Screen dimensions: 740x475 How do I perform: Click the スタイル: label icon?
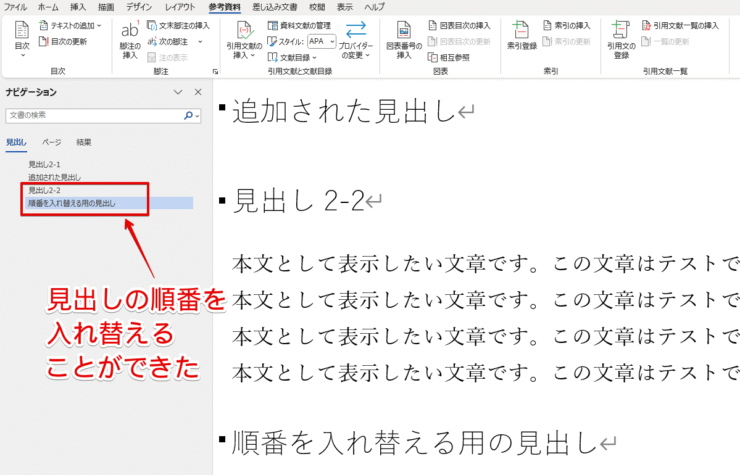[x=272, y=42]
